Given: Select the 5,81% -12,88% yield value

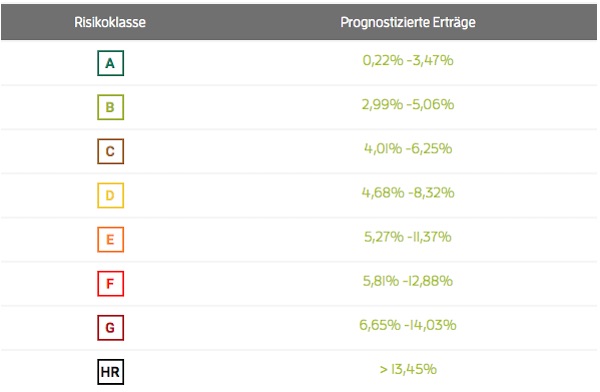Looking at the screenshot, I should (x=408, y=281).
